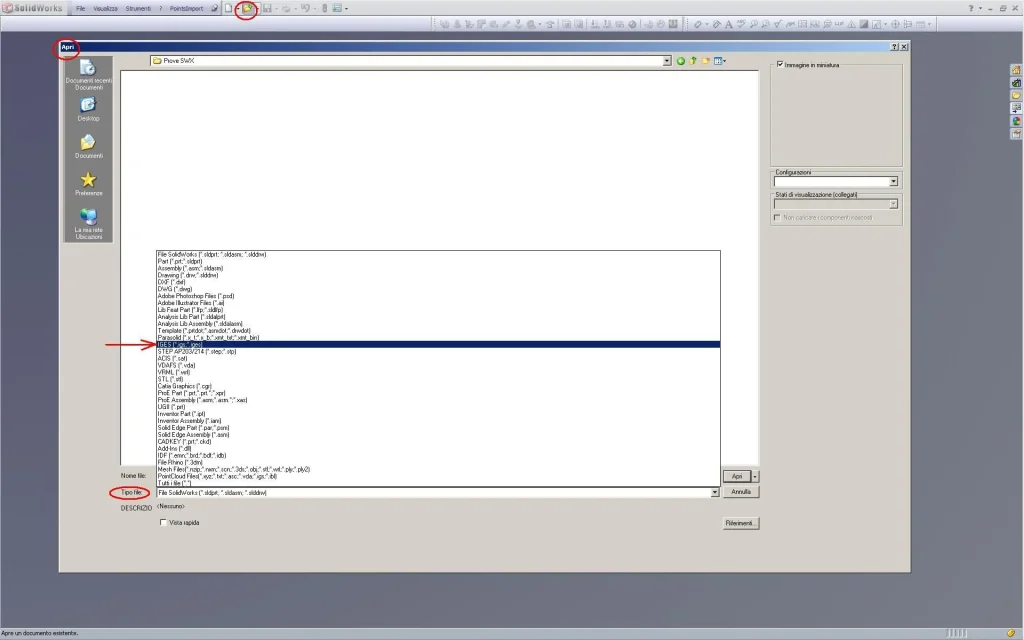This screenshot has width=1024, height=640.
Task: Select Solid Edge Assembly file type
Action: (438, 435)
